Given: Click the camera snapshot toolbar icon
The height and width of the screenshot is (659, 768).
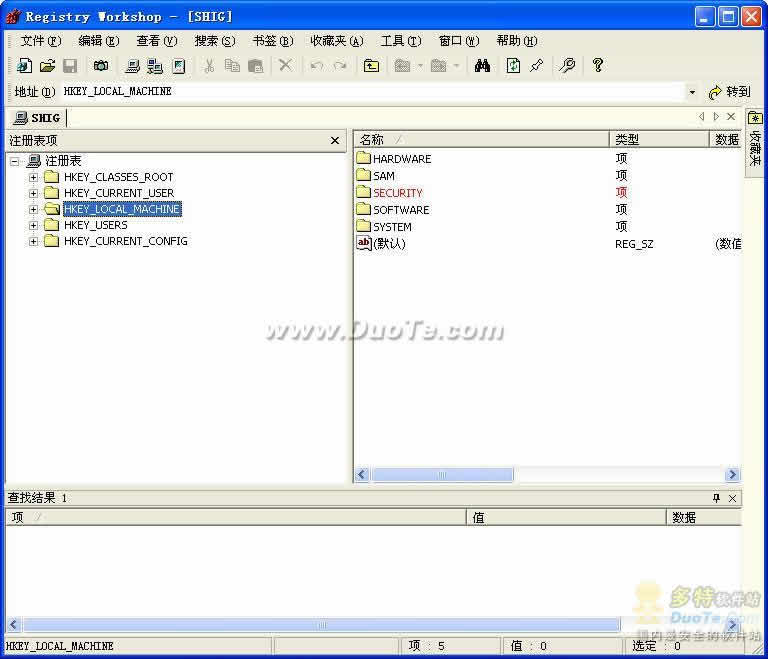Looking at the screenshot, I should [x=101, y=65].
